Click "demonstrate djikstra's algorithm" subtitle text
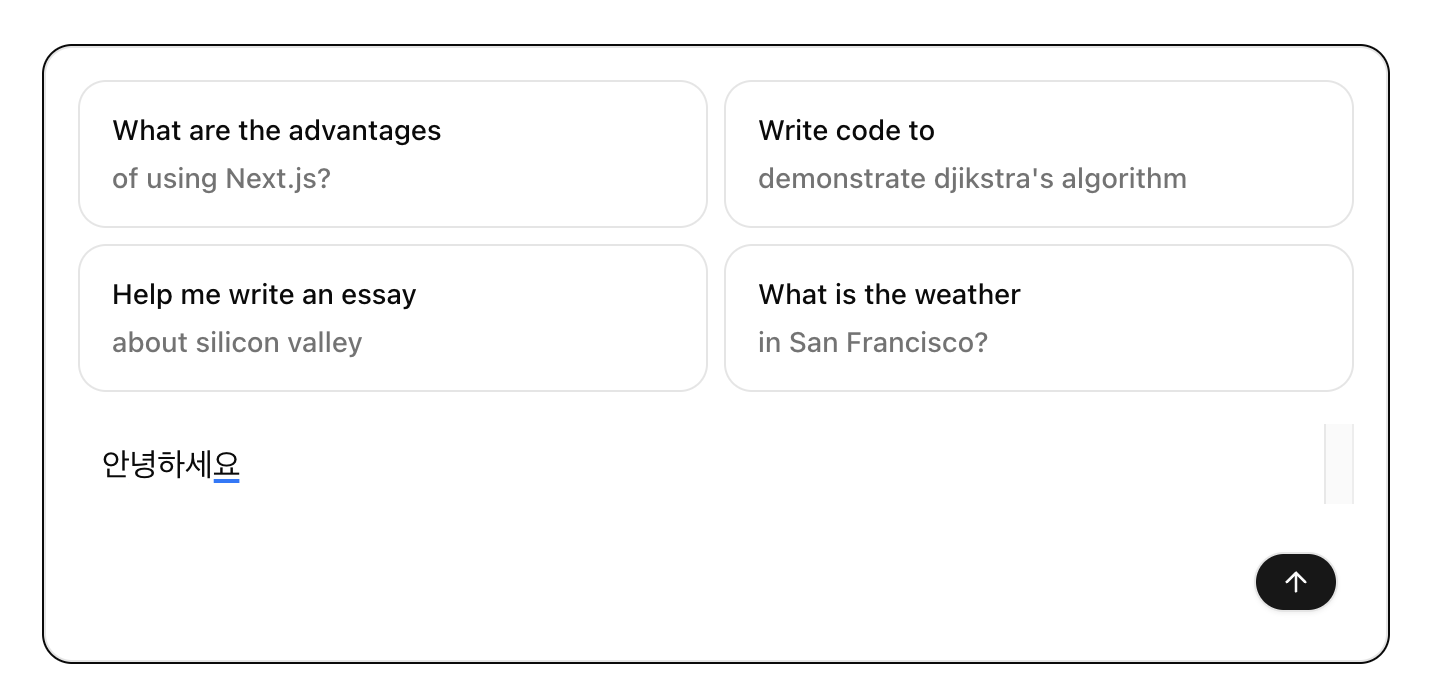The width and height of the screenshot is (1430, 680). pyautogui.click(x=972, y=179)
